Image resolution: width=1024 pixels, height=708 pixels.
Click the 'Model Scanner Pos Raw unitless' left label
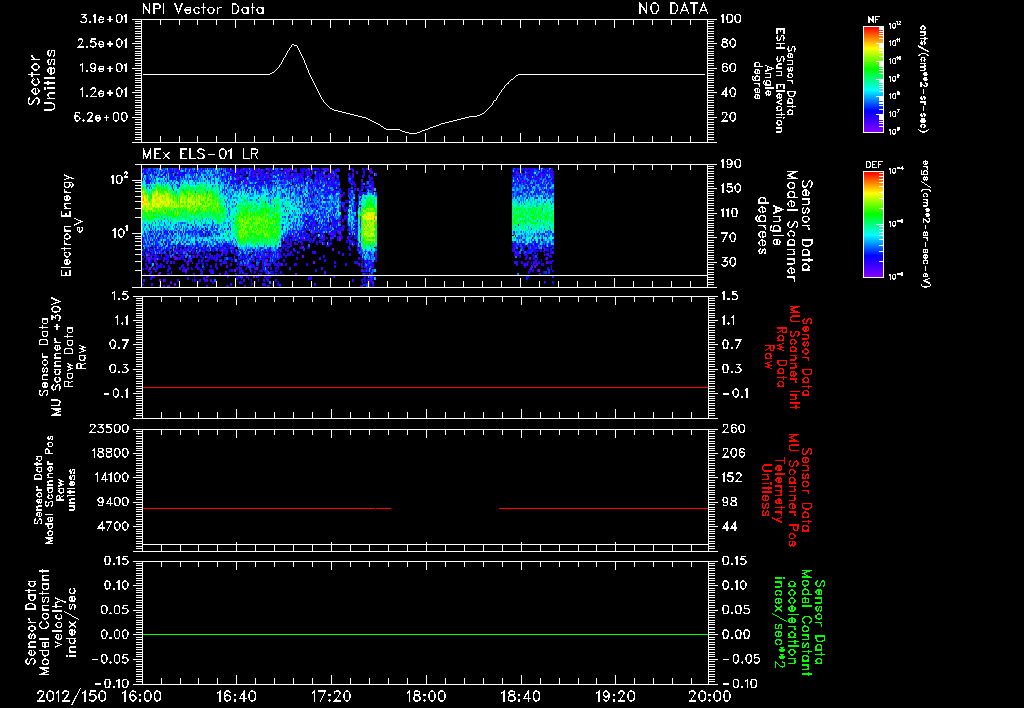coord(56,490)
